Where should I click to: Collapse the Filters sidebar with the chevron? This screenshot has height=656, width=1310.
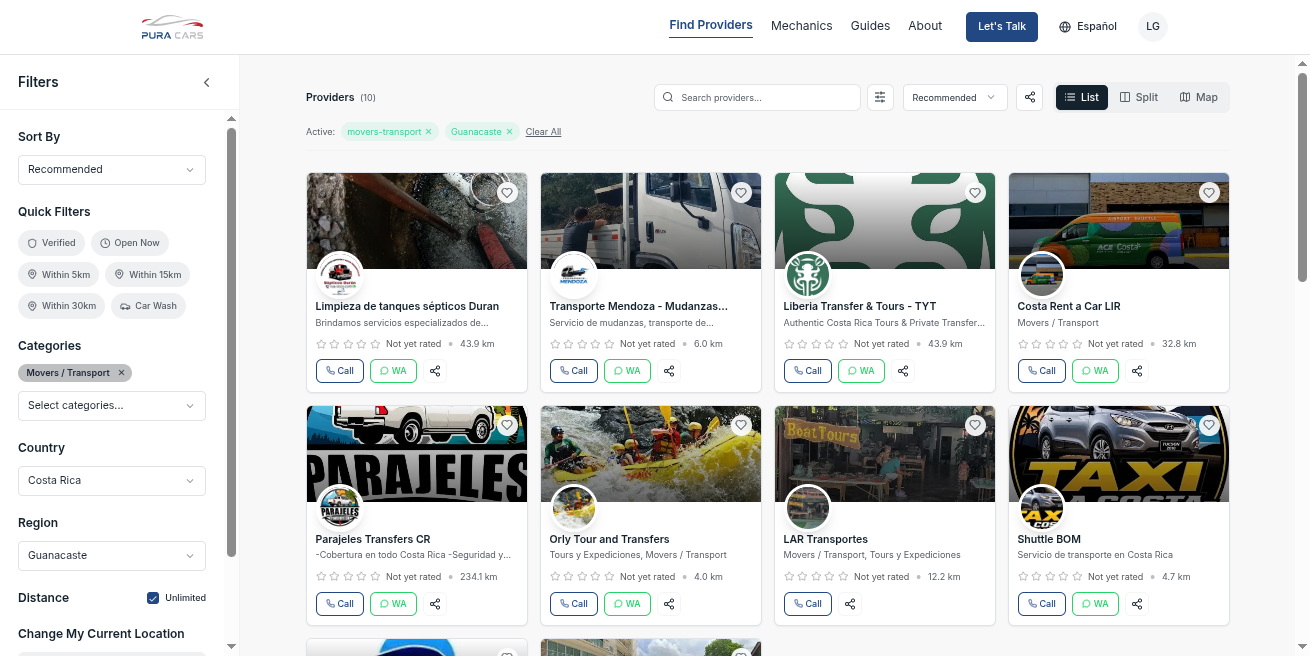(x=207, y=82)
